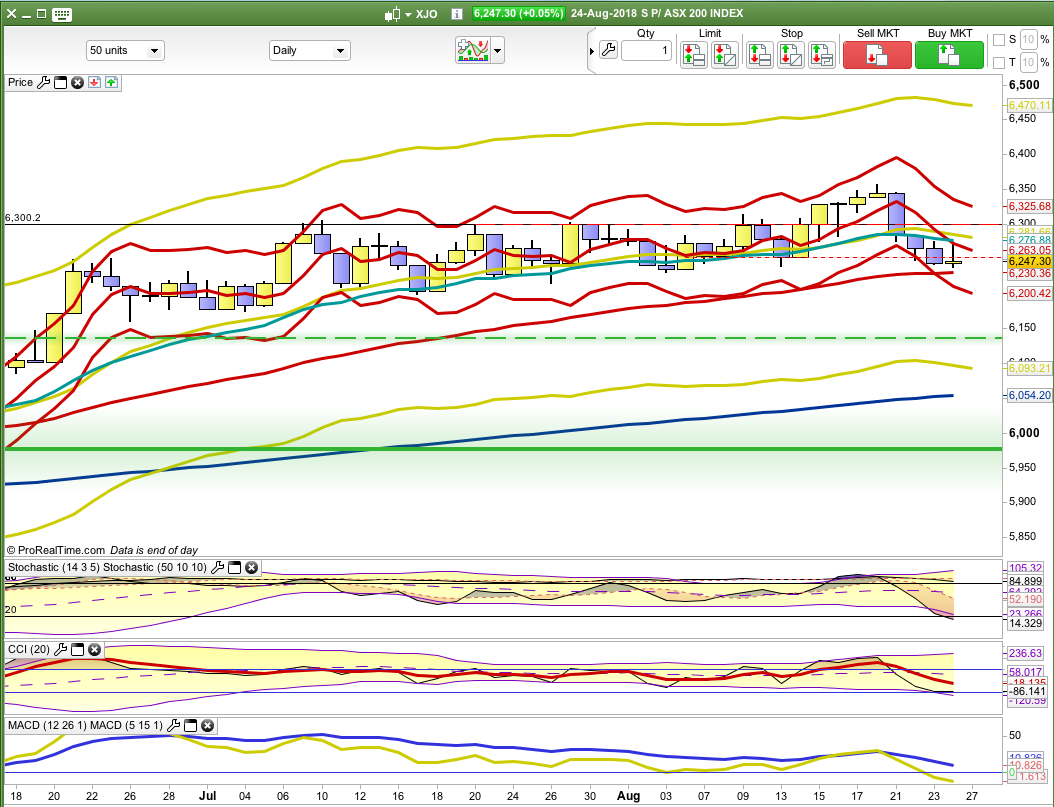Open the 50 units dropdown

point(125,50)
